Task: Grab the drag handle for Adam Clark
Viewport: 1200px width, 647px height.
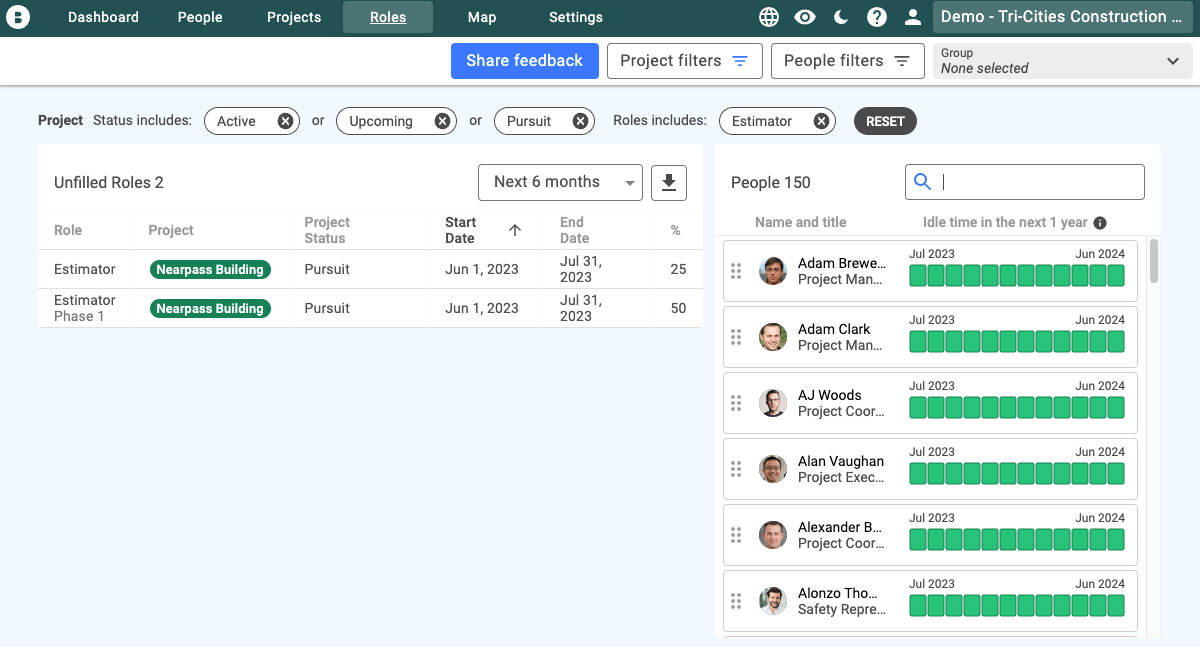Action: (736, 337)
